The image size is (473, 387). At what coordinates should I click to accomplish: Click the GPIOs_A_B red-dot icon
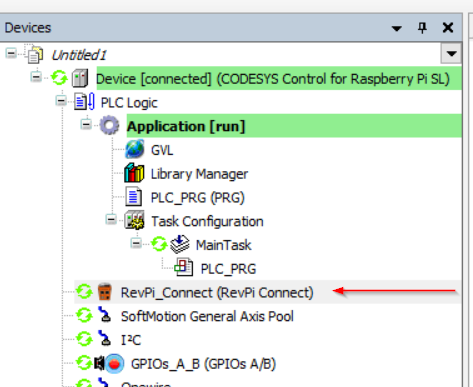coord(114,363)
